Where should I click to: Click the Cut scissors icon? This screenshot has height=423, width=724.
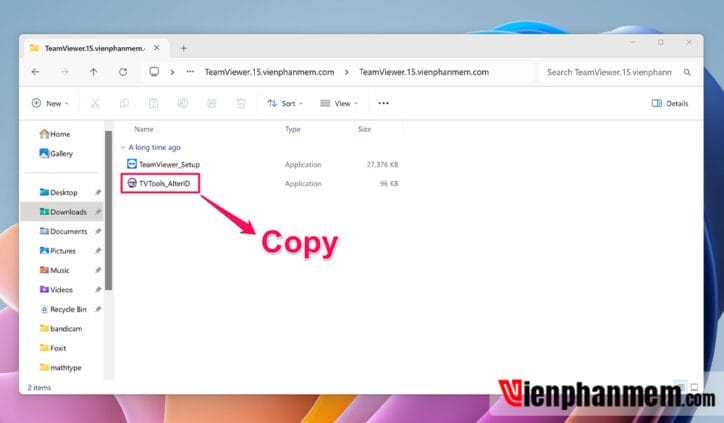95,103
